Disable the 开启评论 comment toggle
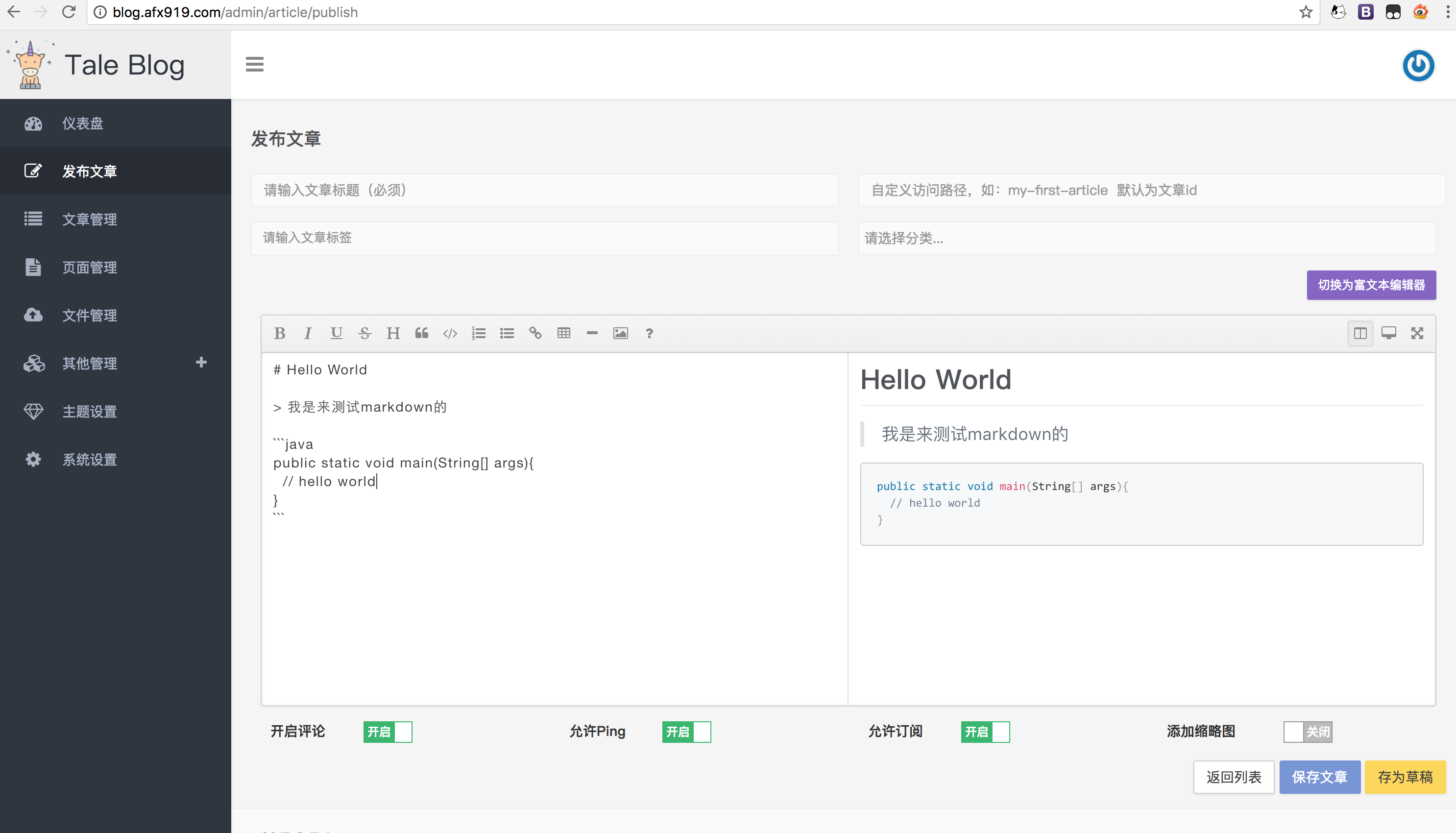 (388, 732)
